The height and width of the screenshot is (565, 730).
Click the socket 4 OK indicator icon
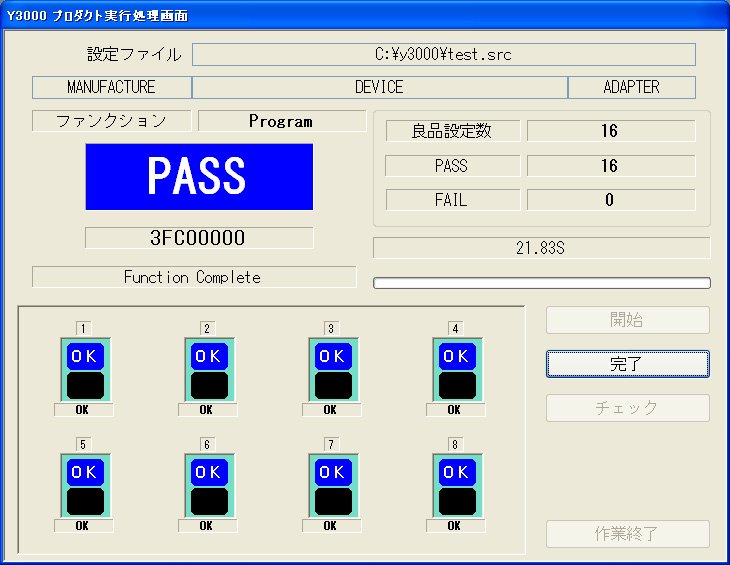coord(458,370)
